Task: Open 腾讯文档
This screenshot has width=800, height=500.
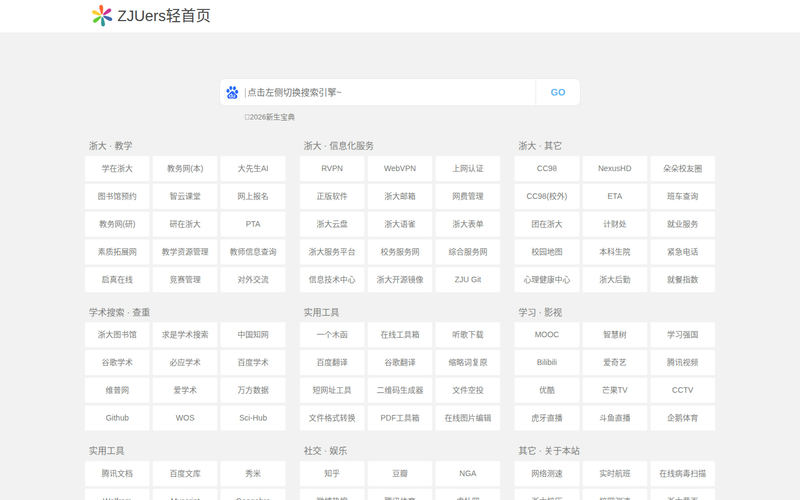Action: 117,473
